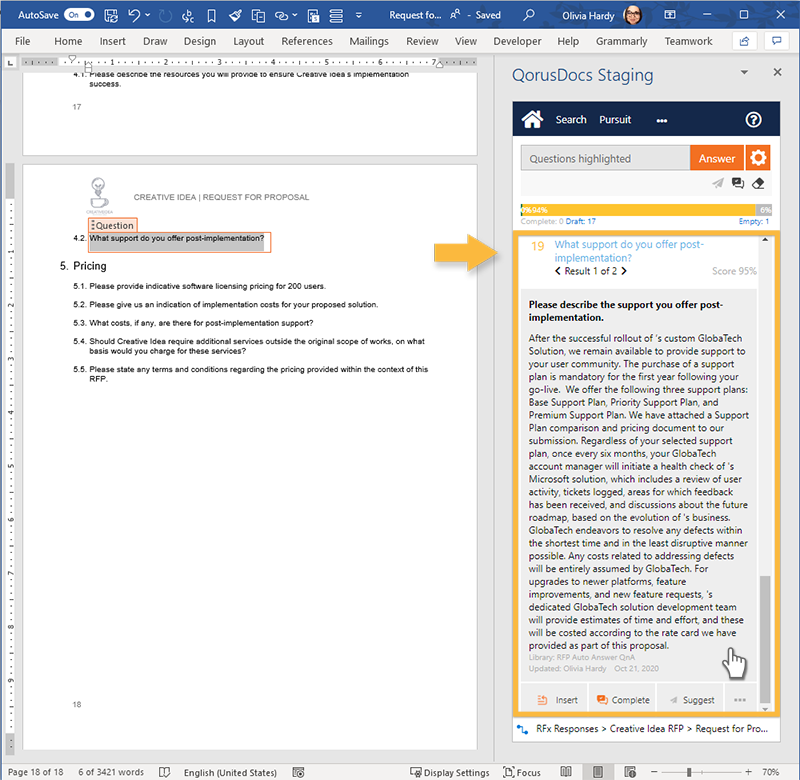
Task: Click the Bookmark icon in quick access toolbar
Action: (211, 16)
